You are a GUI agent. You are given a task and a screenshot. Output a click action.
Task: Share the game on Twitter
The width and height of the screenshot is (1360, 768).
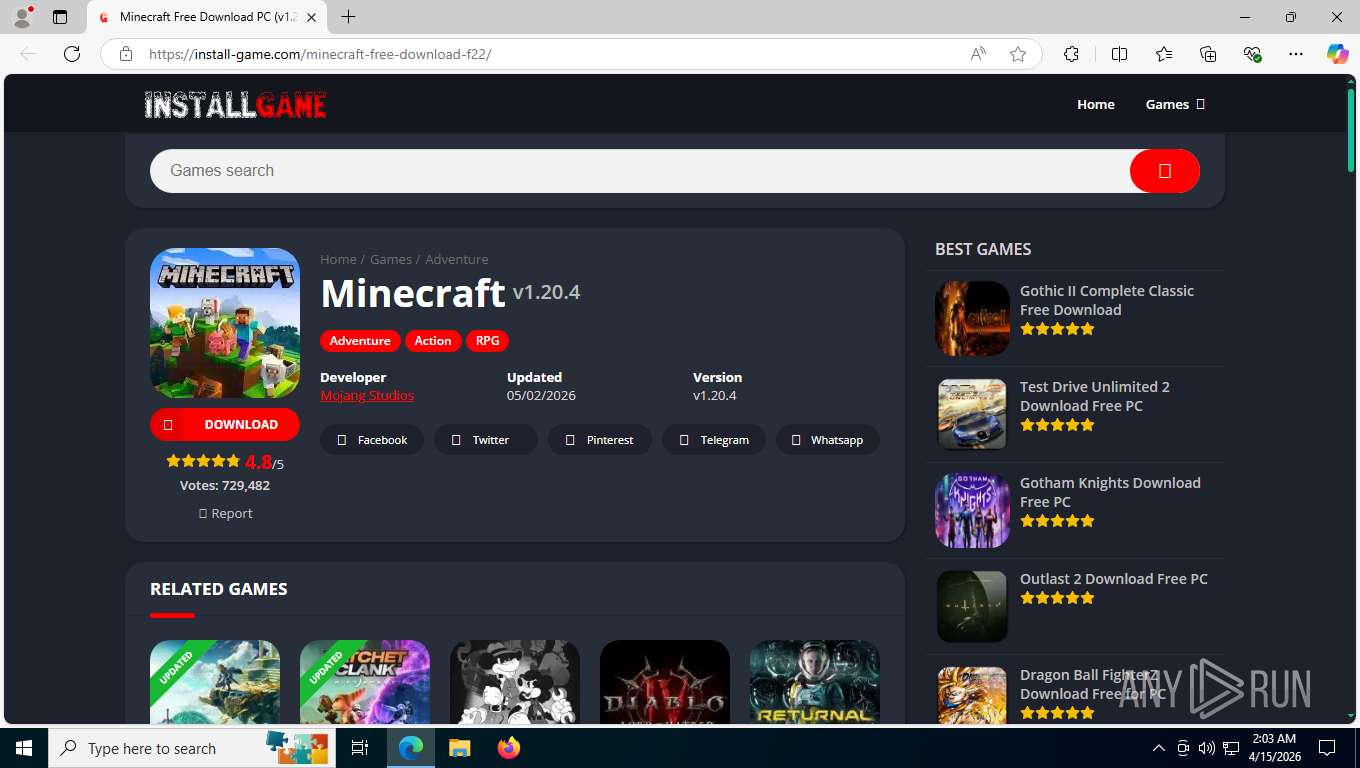(x=486, y=440)
